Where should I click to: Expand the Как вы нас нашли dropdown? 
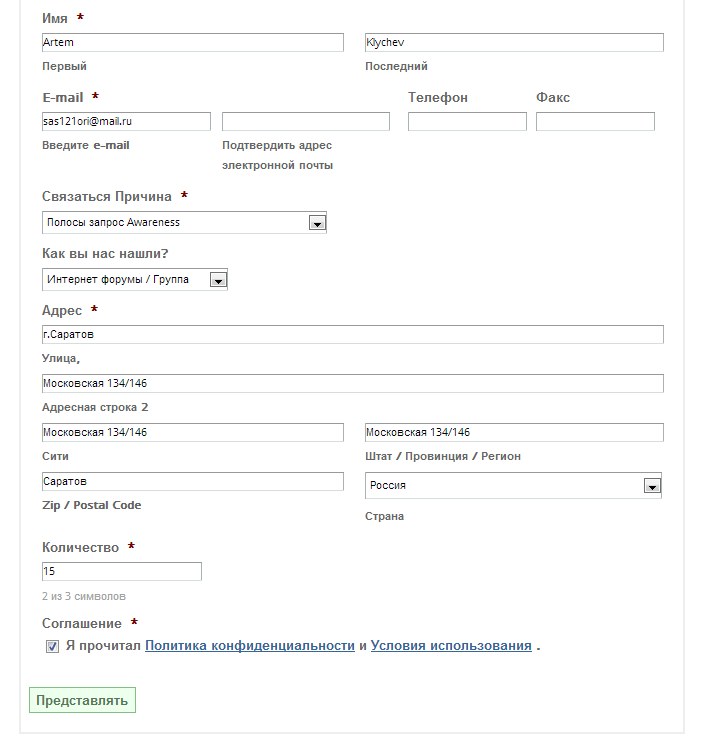click(x=218, y=280)
